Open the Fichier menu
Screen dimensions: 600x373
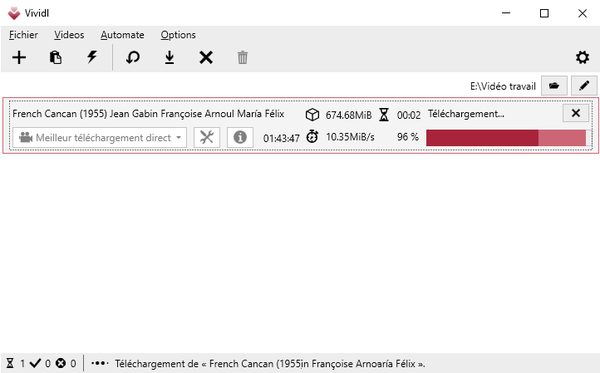click(23, 35)
